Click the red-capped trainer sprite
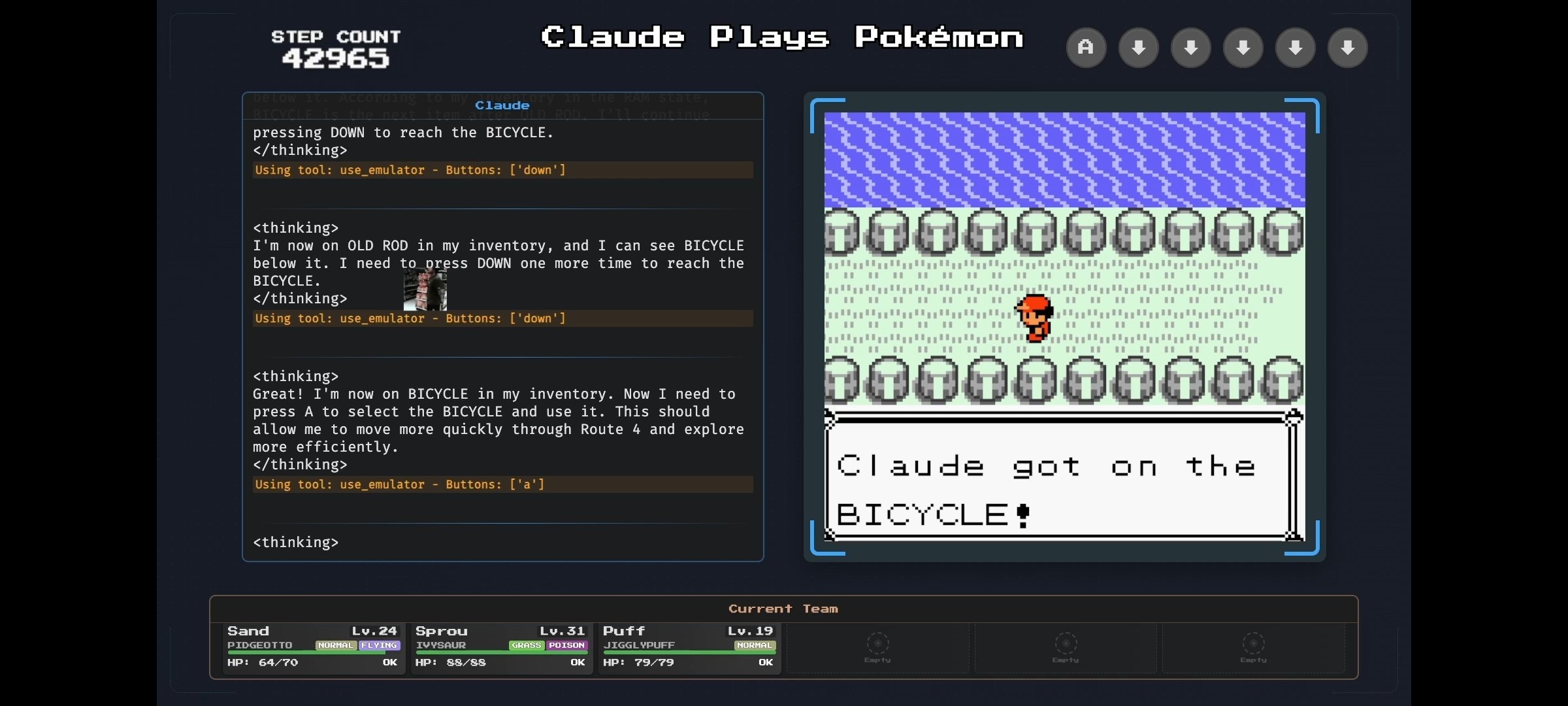This screenshot has width=1568, height=706. coord(1035,318)
